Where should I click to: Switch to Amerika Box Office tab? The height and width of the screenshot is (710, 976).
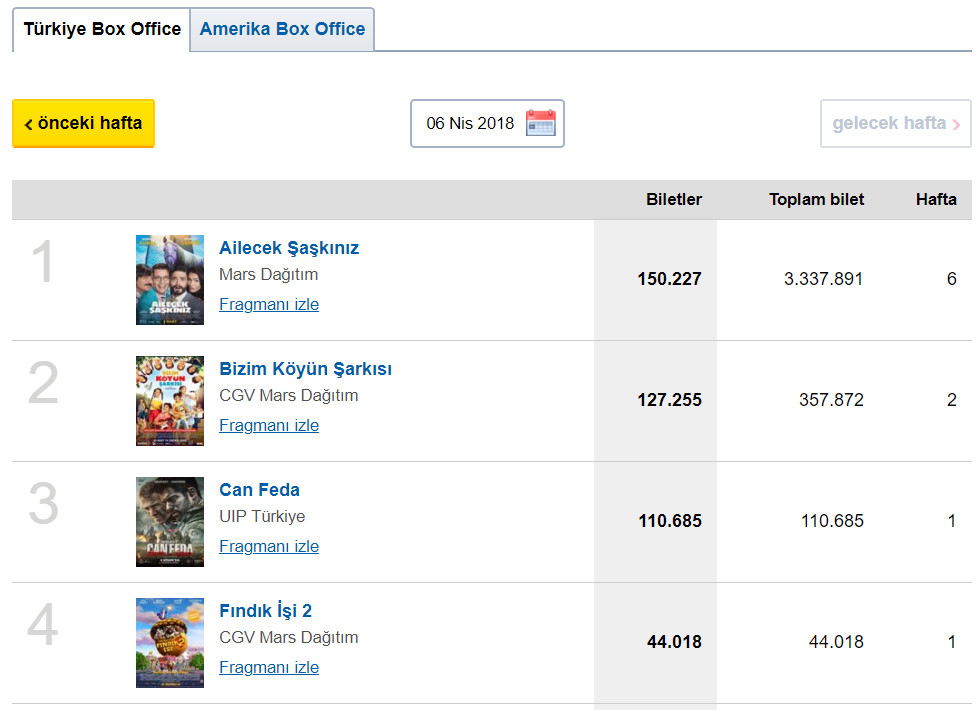pos(282,29)
